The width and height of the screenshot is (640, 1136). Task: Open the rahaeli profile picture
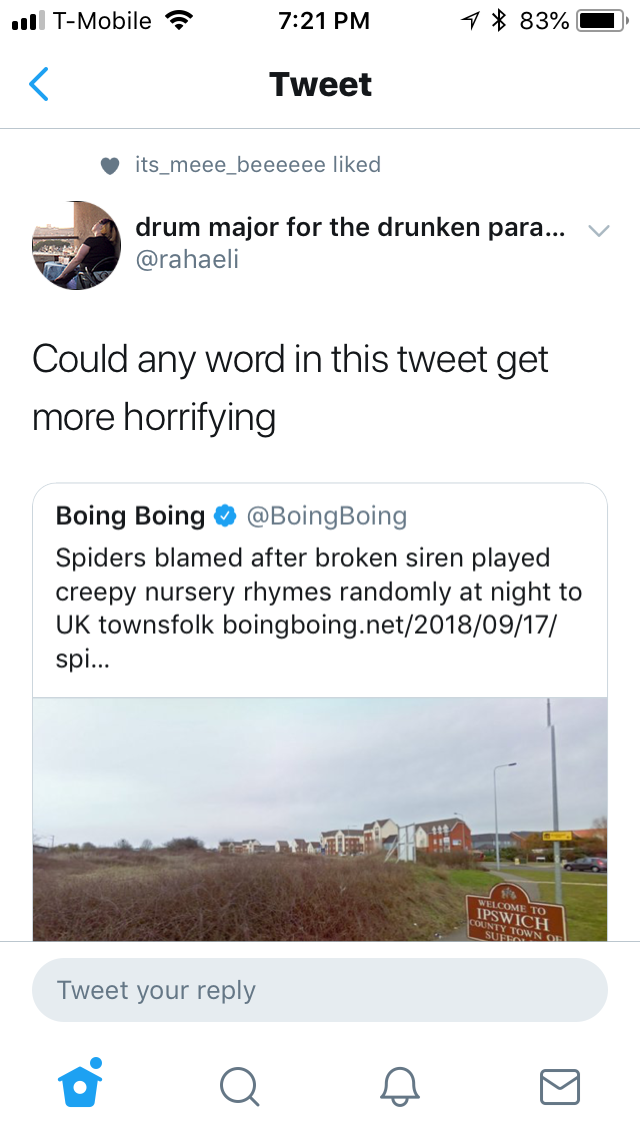[x=77, y=245]
